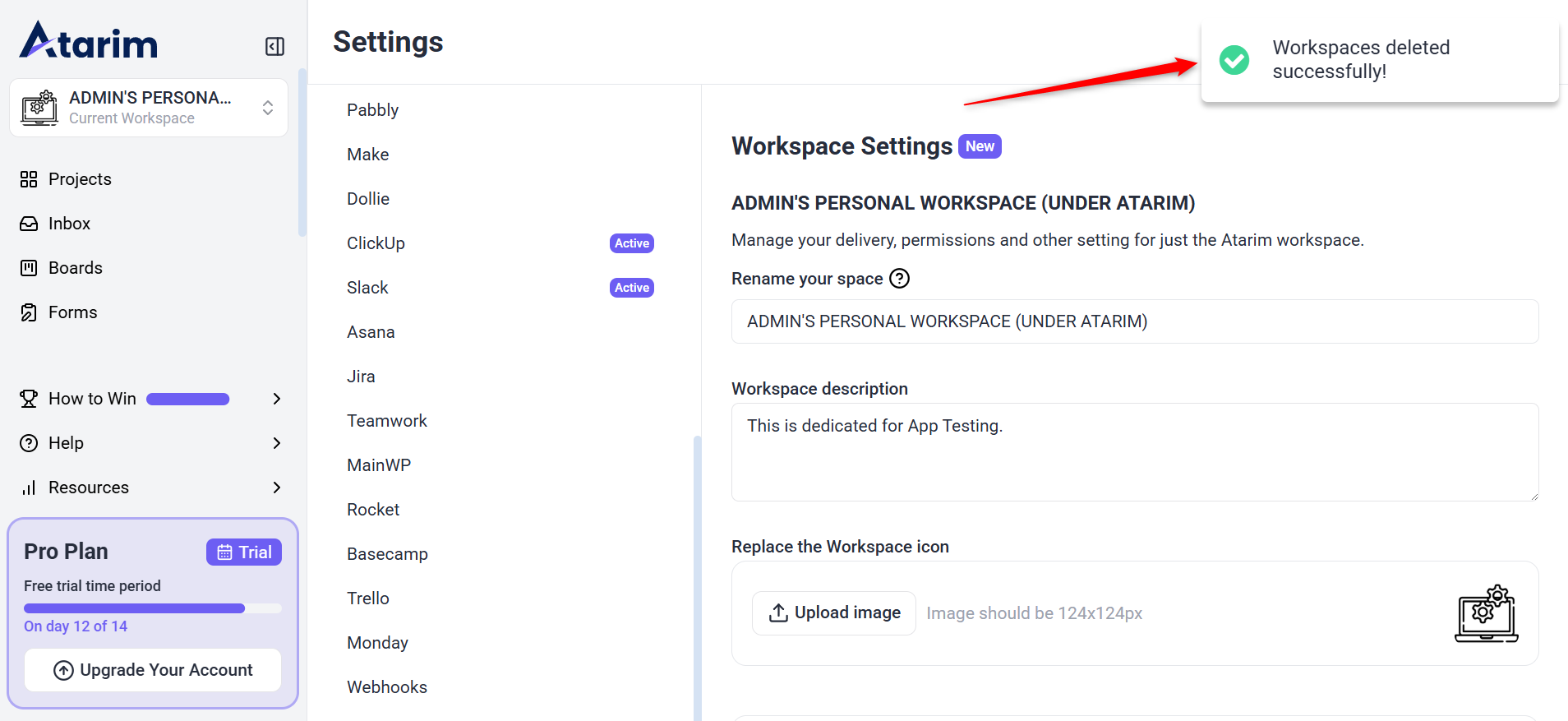1568x721 pixels.
Task: Expand the Resources menu
Action: point(276,488)
